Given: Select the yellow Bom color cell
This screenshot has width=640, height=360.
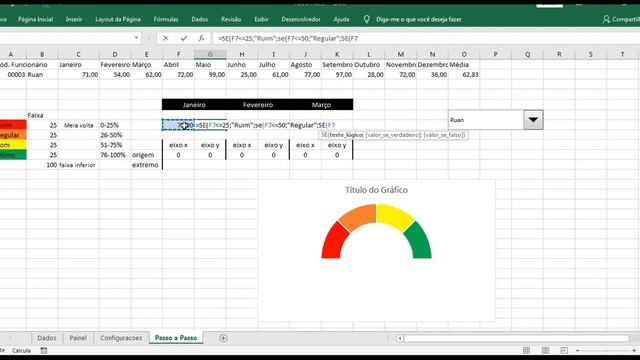Looking at the screenshot, I should coord(13,145).
